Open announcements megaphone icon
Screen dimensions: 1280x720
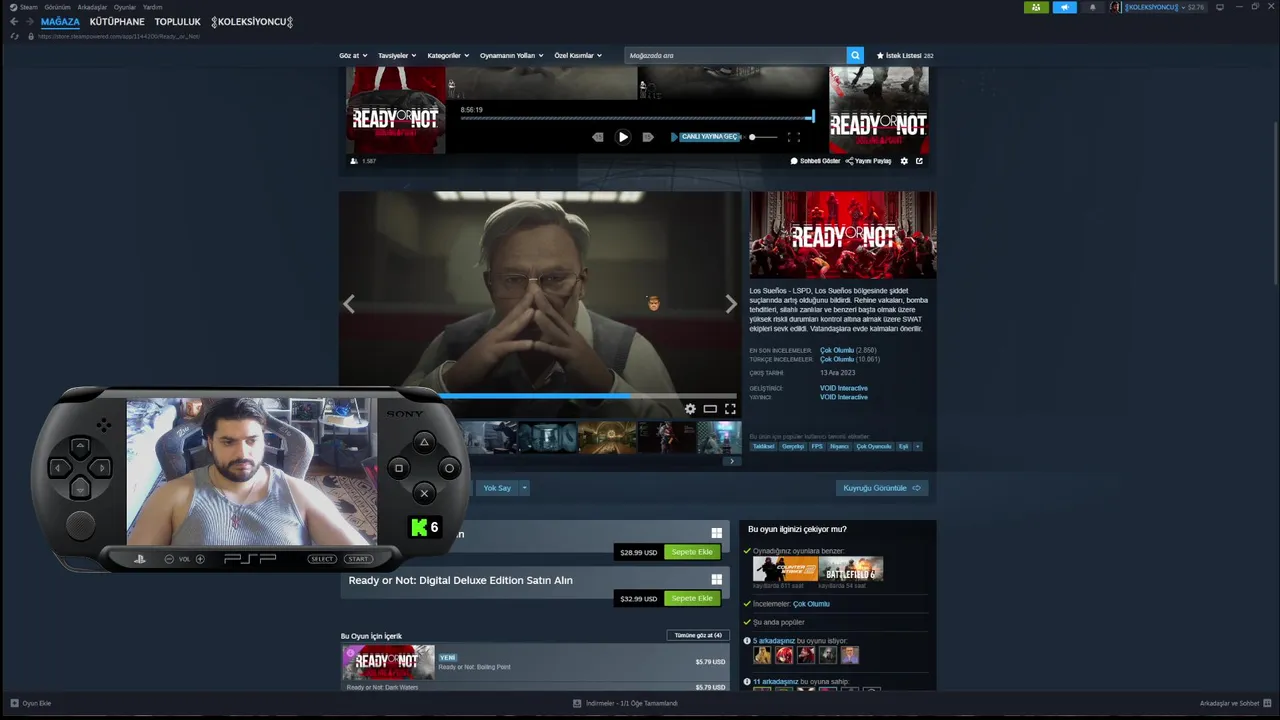coord(1064,7)
